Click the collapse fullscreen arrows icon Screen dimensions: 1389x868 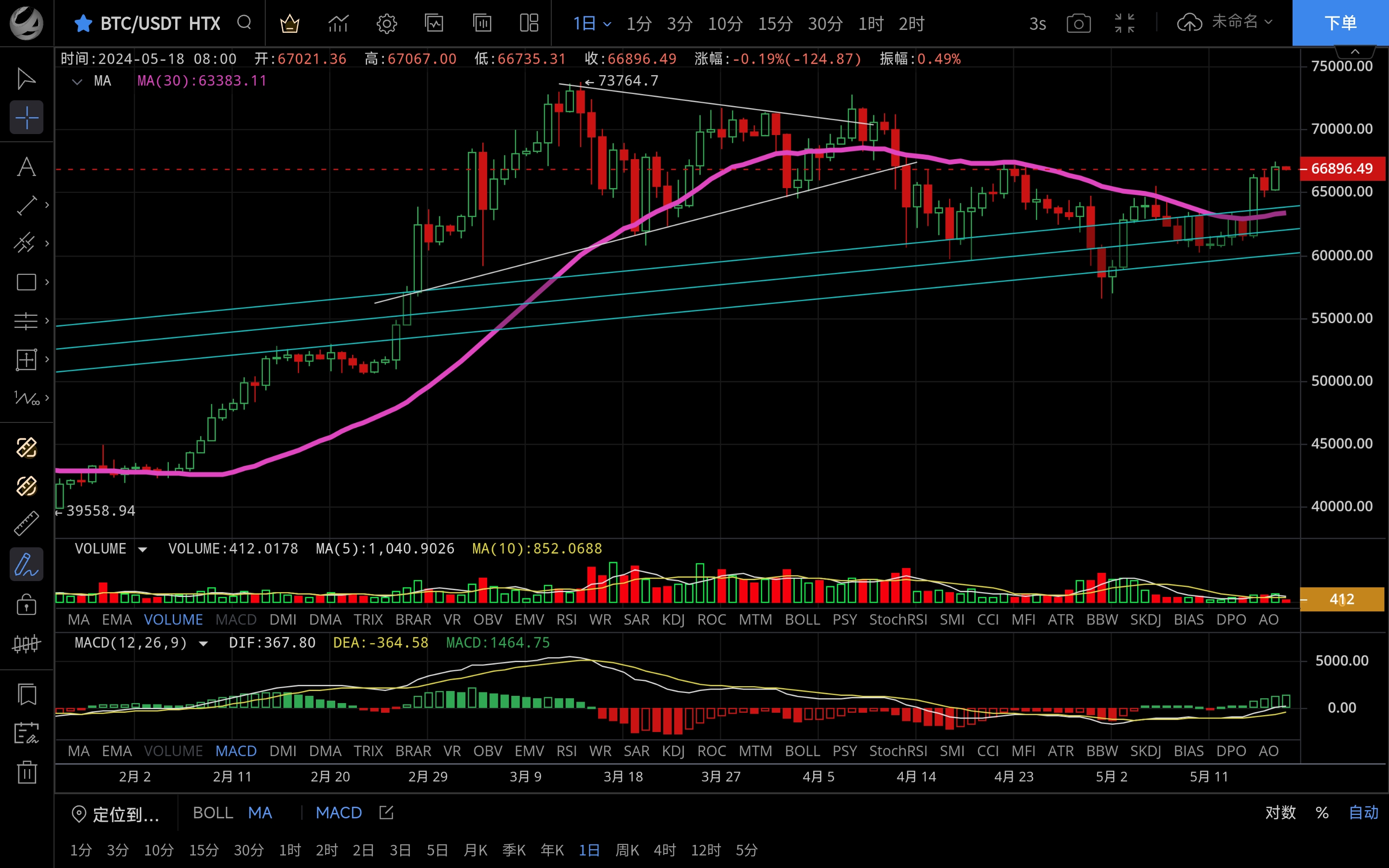tap(1124, 24)
